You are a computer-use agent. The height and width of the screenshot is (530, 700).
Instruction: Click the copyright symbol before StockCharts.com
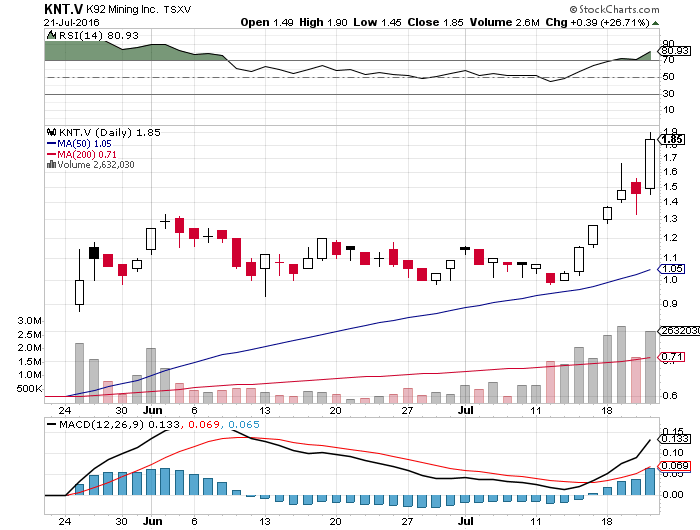coord(573,9)
